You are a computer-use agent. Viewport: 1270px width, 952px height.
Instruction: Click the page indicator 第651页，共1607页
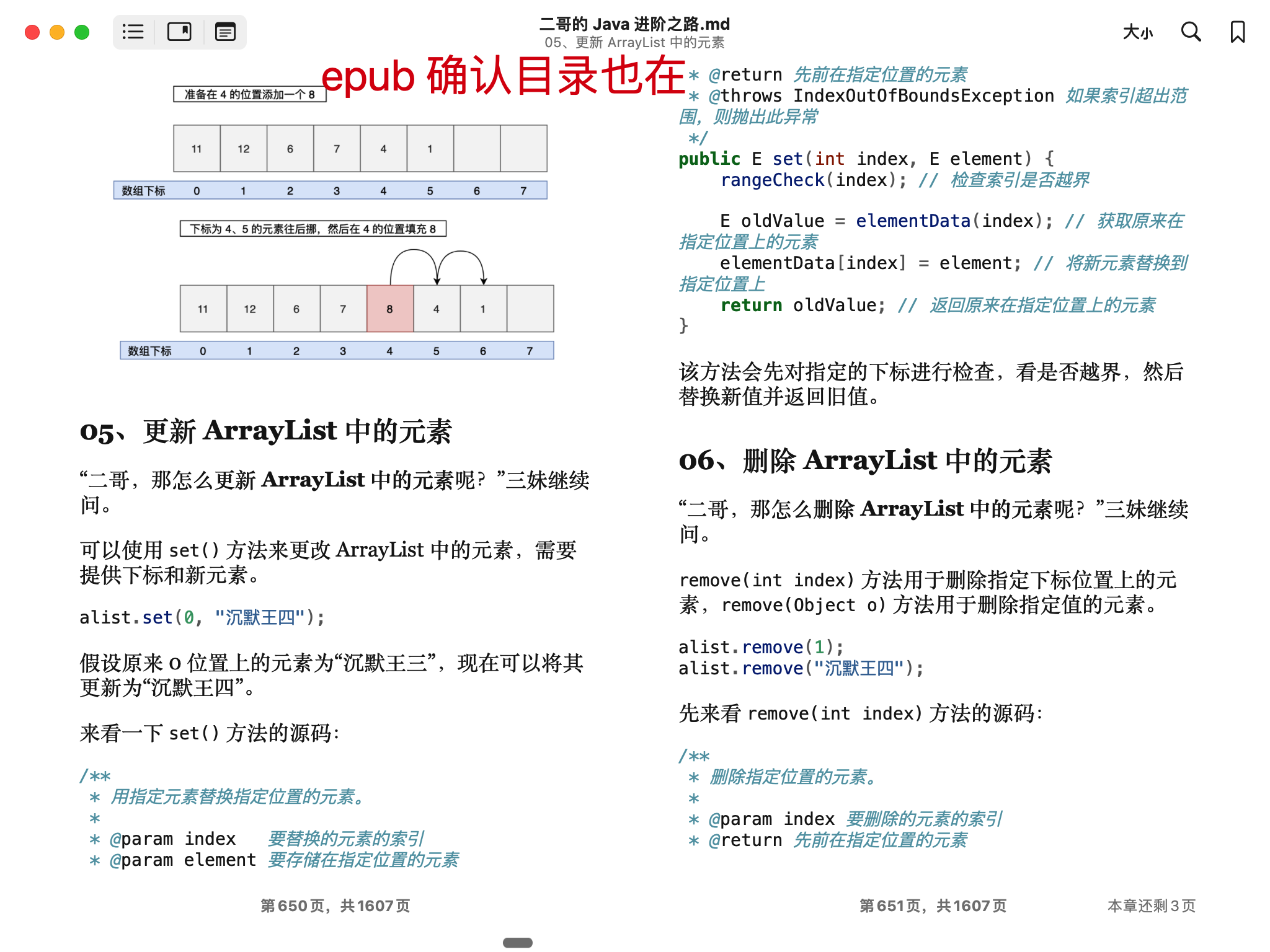pos(933,906)
